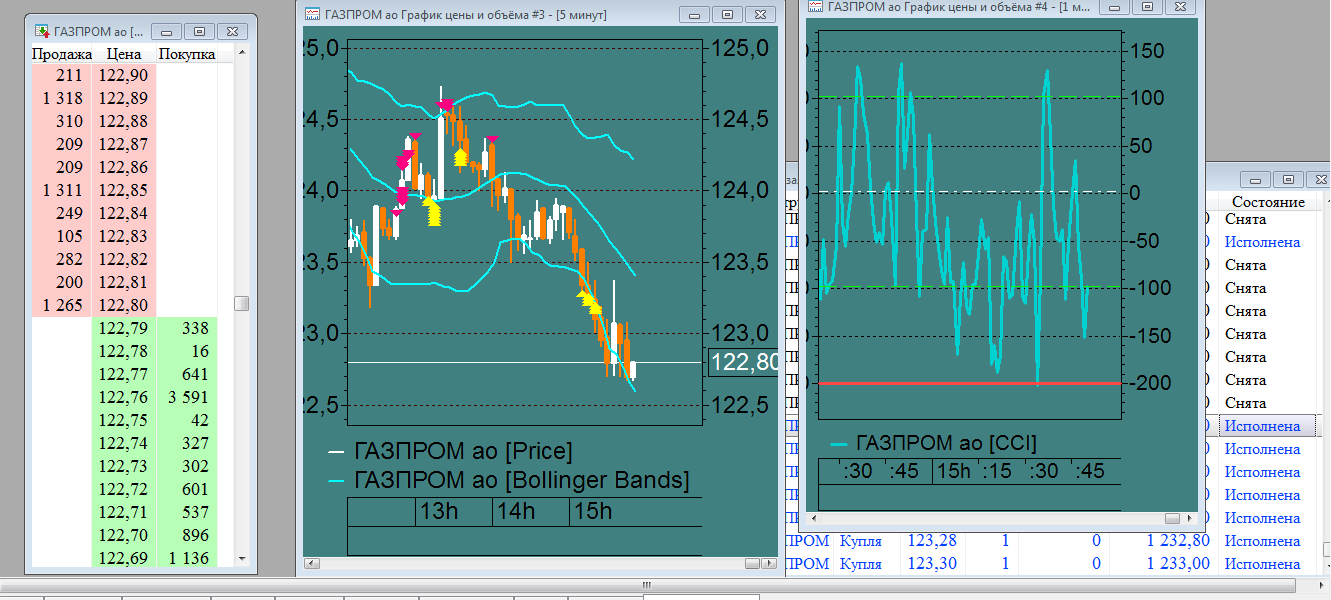1331x600 pixels.
Task: Click the best bid price 122,79
Action: point(124,328)
